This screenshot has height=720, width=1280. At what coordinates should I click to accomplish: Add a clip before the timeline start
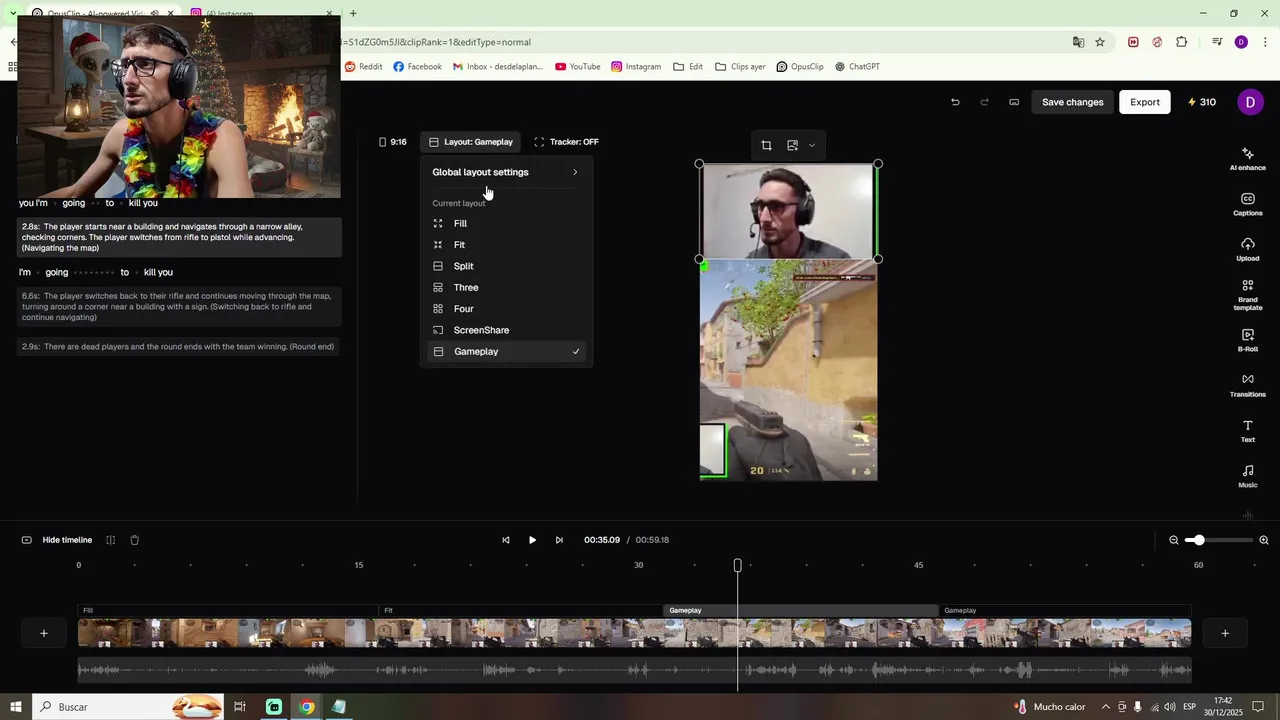pyautogui.click(x=44, y=633)
